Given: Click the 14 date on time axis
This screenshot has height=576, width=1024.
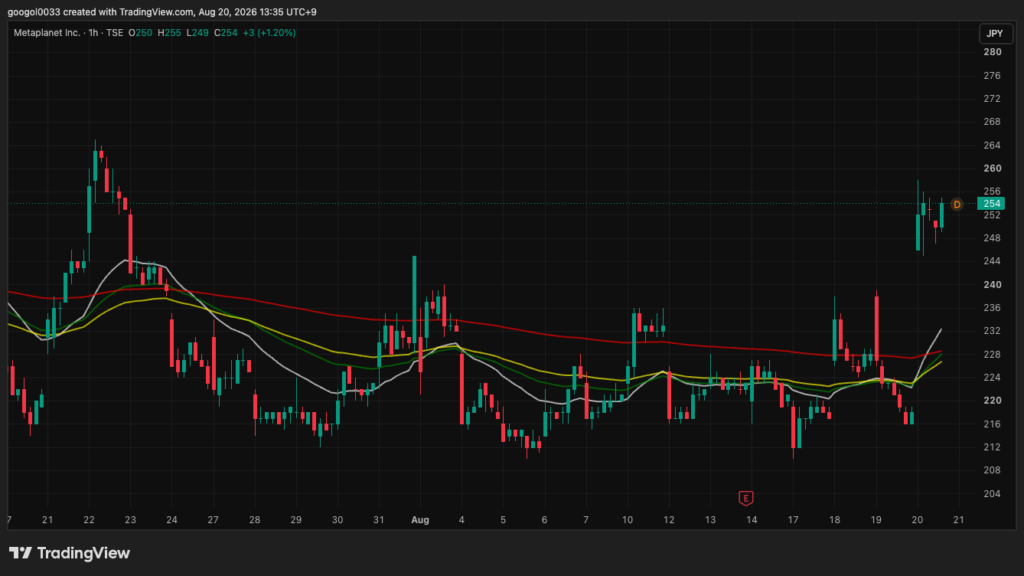Looking at the screenshot, I should tap(752, 520).
